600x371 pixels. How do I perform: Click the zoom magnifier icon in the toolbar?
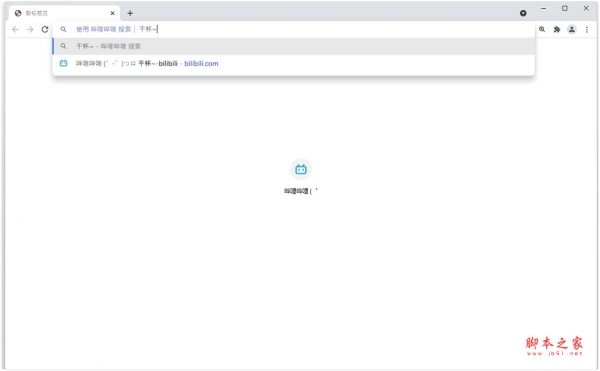[x=542, y=29]
